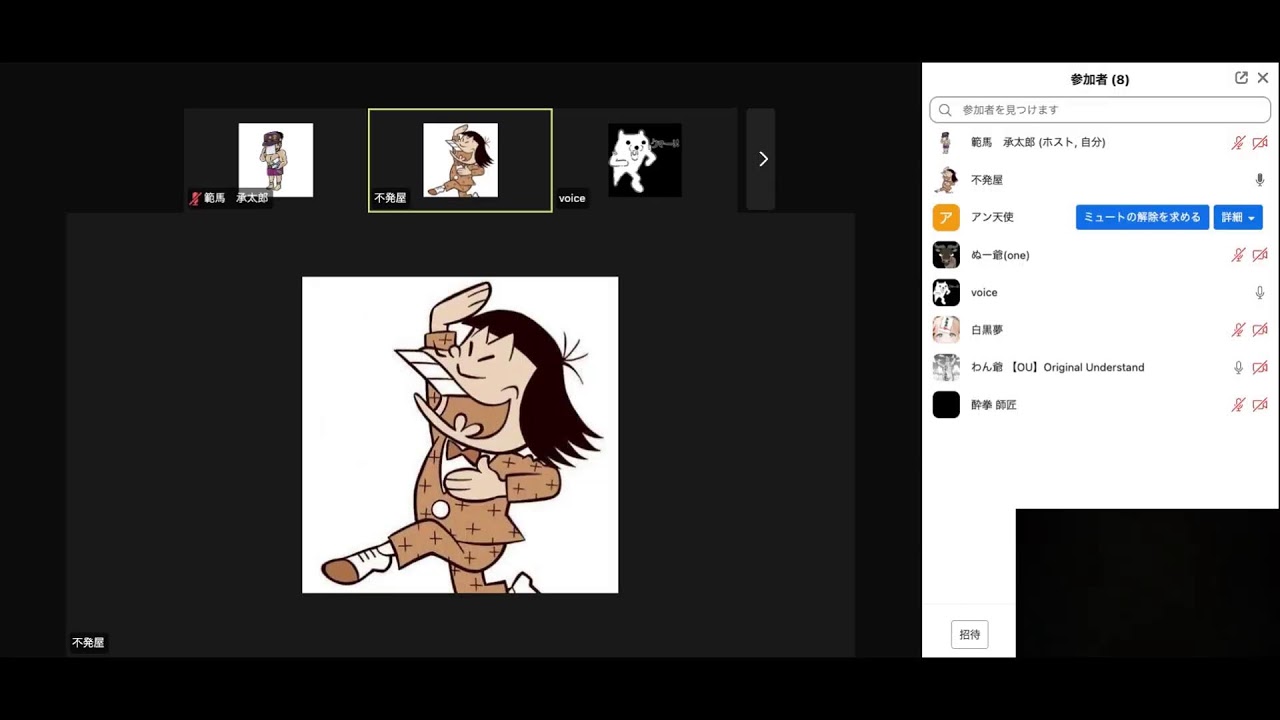Click the participant search field
Image resolution: width=1280 pixels, height=720 pixels.
pos(1100,110)
